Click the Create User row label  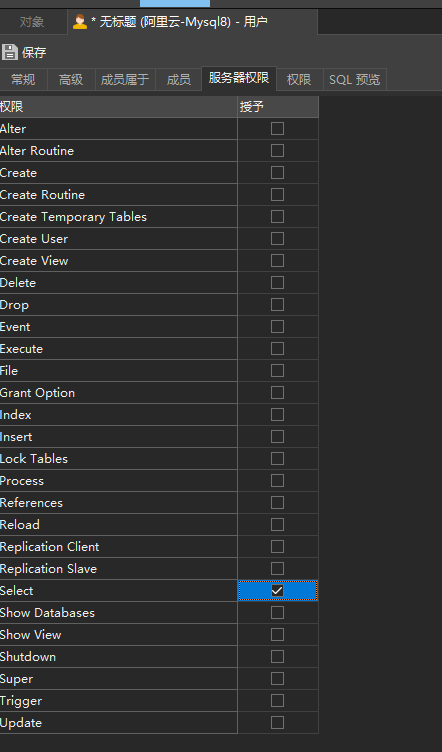click(x=34, y=239)
